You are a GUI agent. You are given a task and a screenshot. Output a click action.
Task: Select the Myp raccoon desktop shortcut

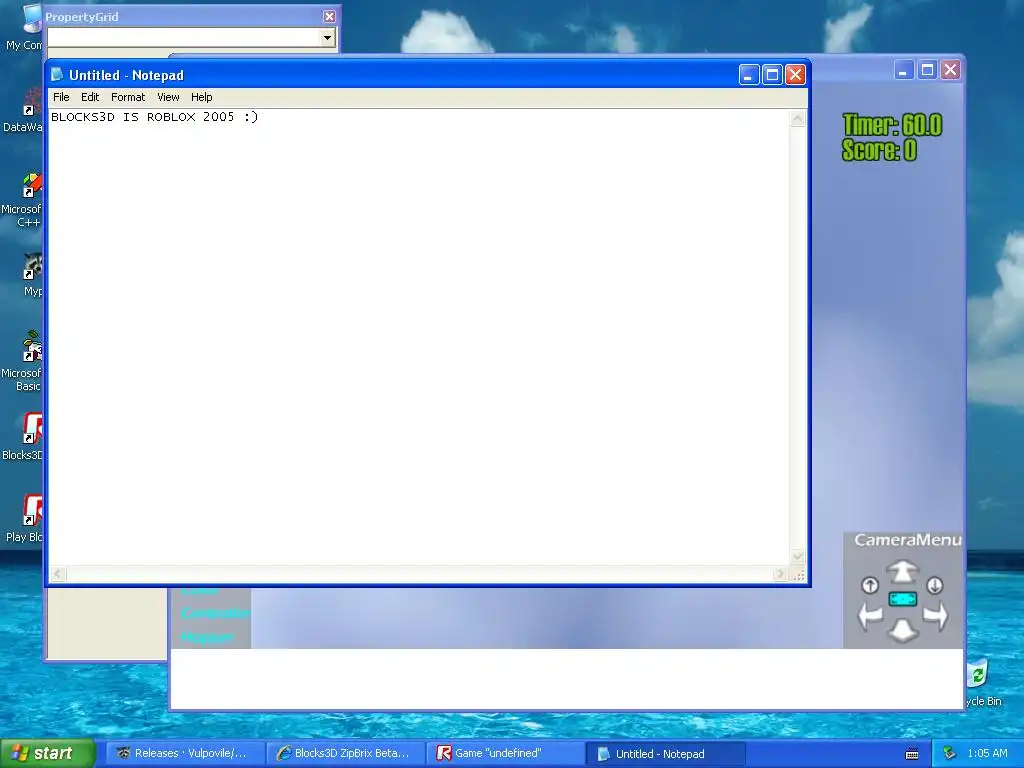[x=31, y=274]
